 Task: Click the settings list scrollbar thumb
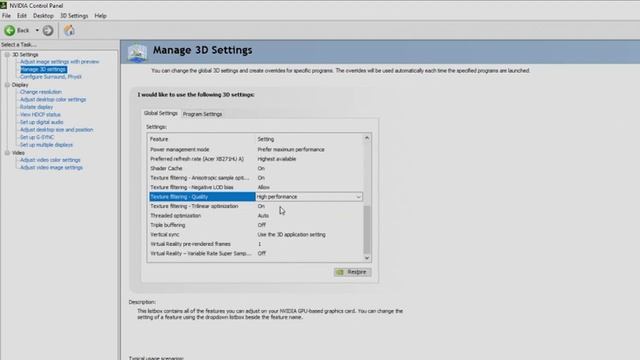[367, 230]
